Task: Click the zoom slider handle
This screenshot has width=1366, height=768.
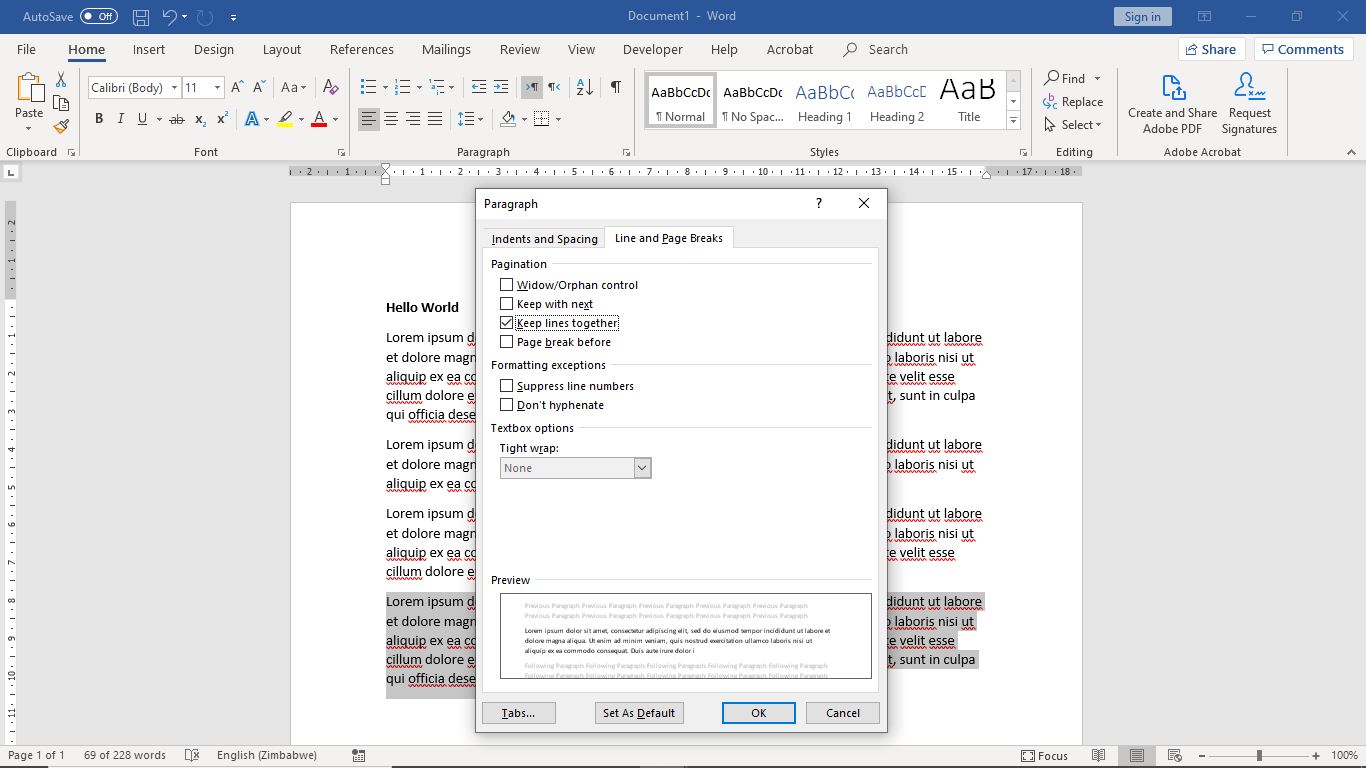Action: click(1259, 756)
